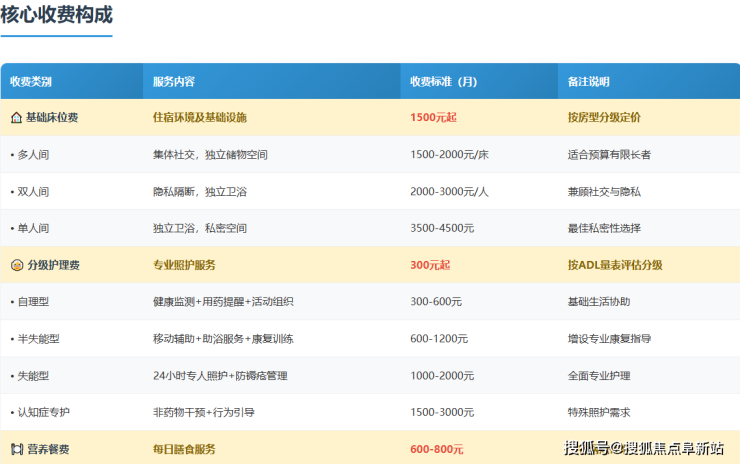Select the 服务内容 column header
Viewport: 740px width, 464px height.
pyautogui.click(x=174, y=82)
